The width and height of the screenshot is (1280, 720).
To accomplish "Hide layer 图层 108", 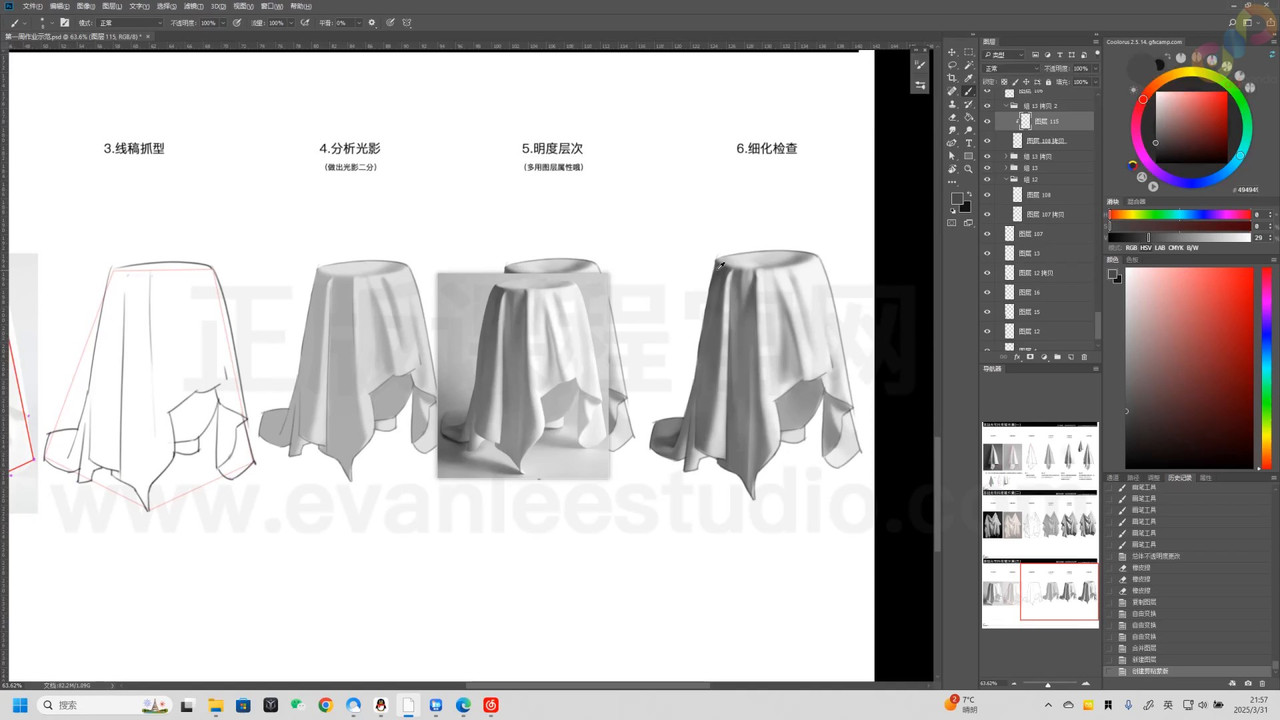I will click(x=987, y=195).
